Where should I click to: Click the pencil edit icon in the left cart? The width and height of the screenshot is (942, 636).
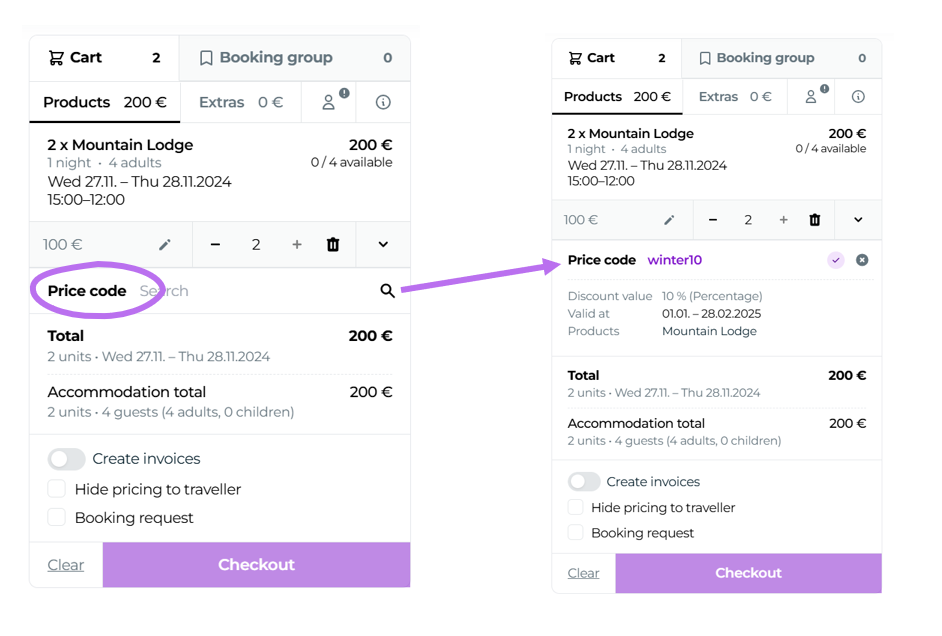click(x=165, y=245)
